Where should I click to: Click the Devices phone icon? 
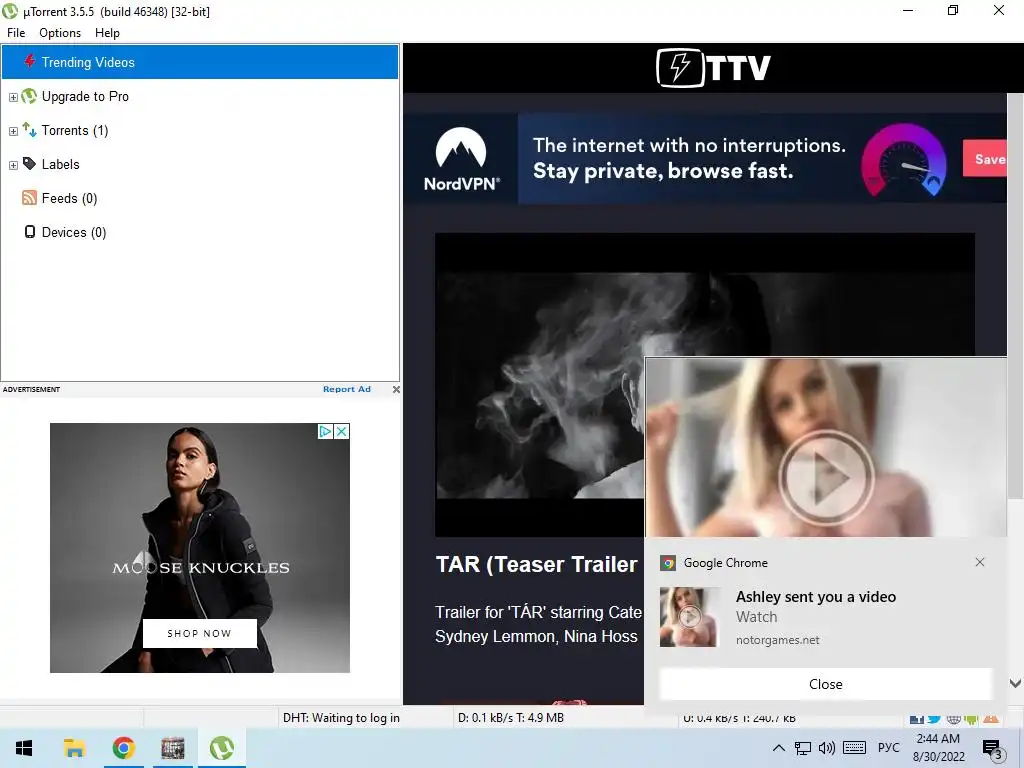(29, 232)
